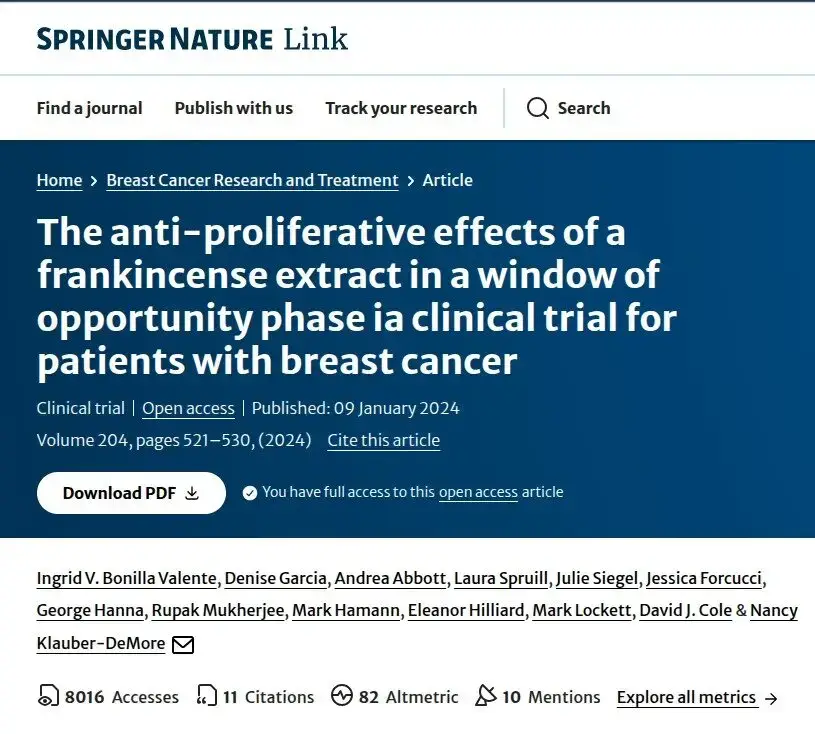The image size is (815, 734).
Task: Go to the Home breadcrumb link
Action: click(x=59, y=180)
